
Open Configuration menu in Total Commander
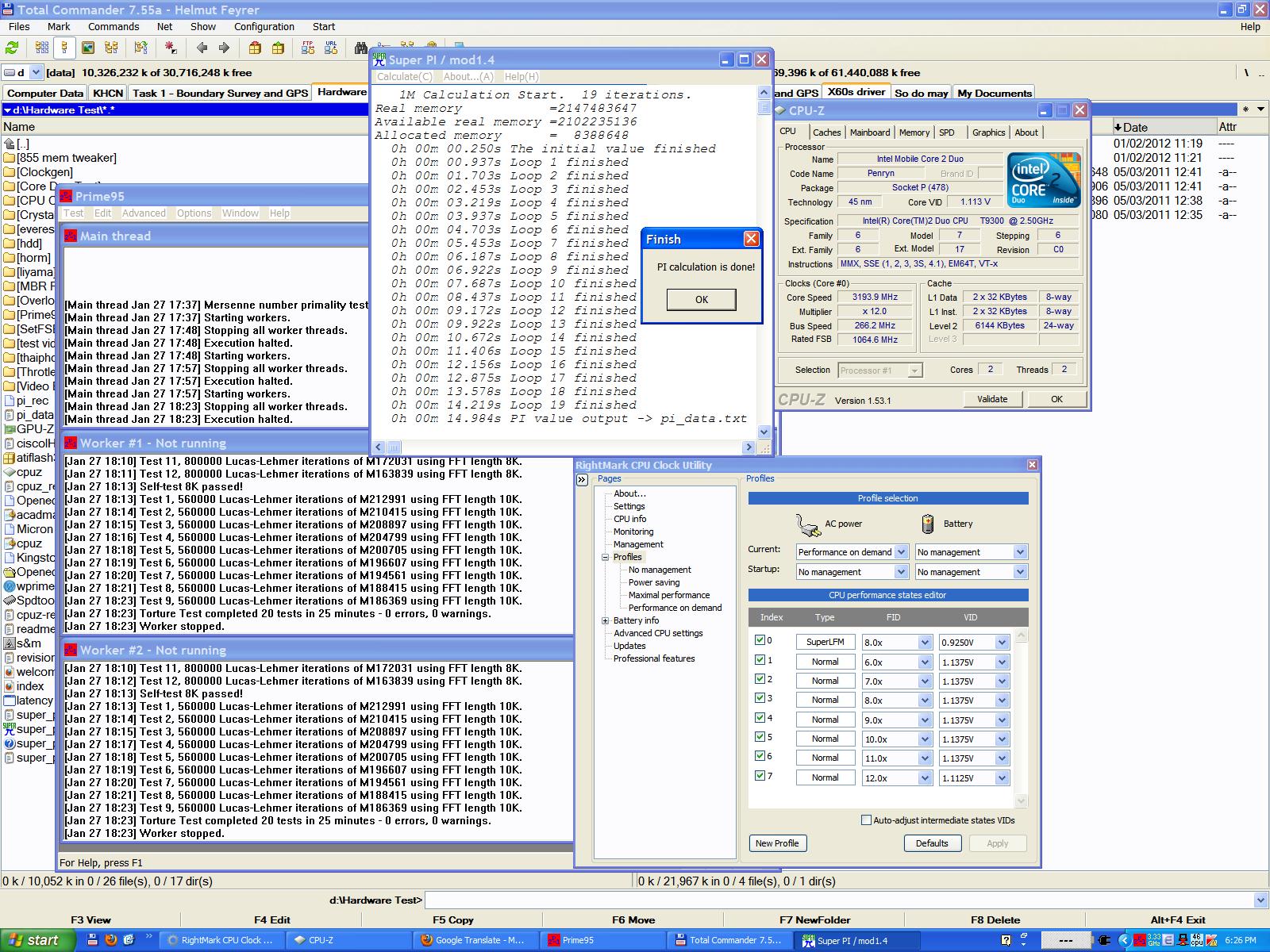(x=264, y=26)
